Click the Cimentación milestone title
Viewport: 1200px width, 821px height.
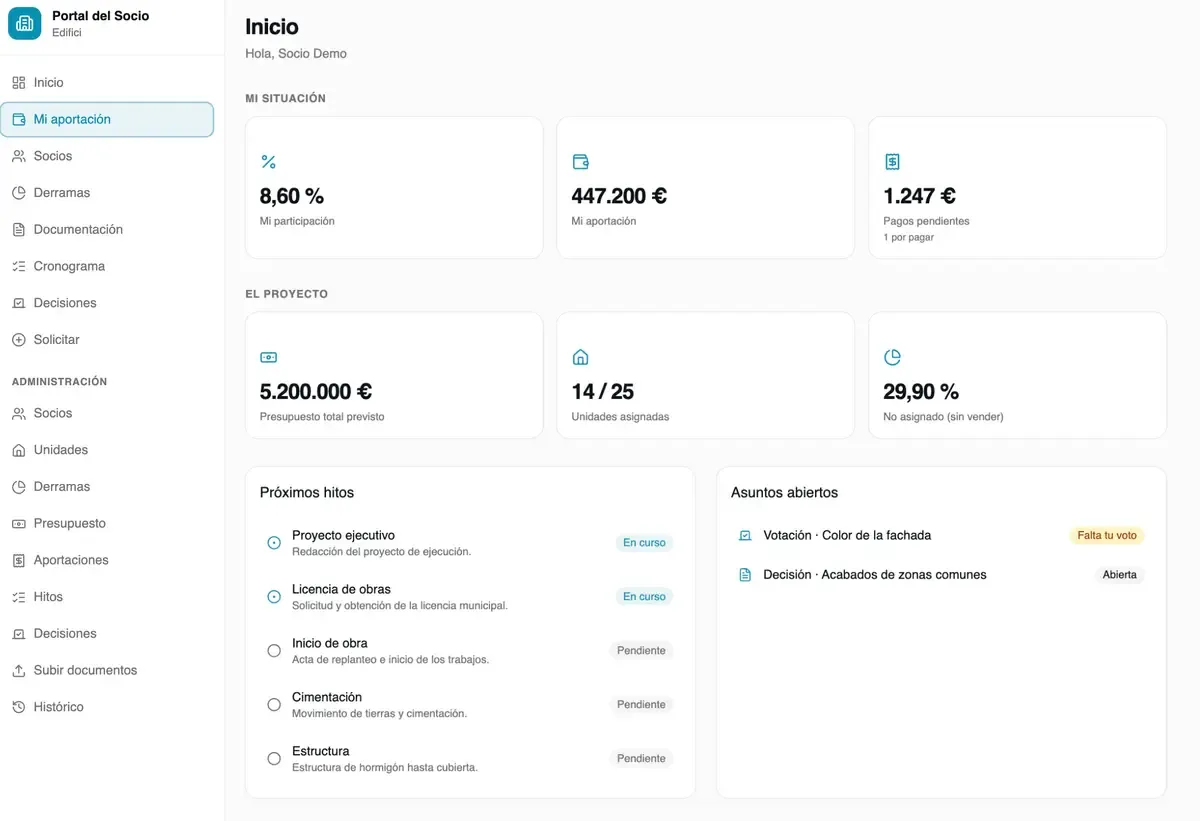tap(327, 697)
